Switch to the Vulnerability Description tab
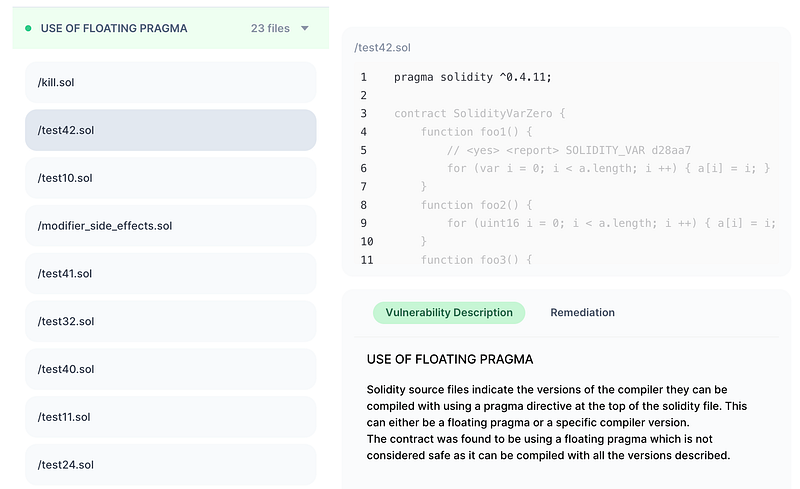Viewport: 800px width, 489px height. click(x=449, y=313)
